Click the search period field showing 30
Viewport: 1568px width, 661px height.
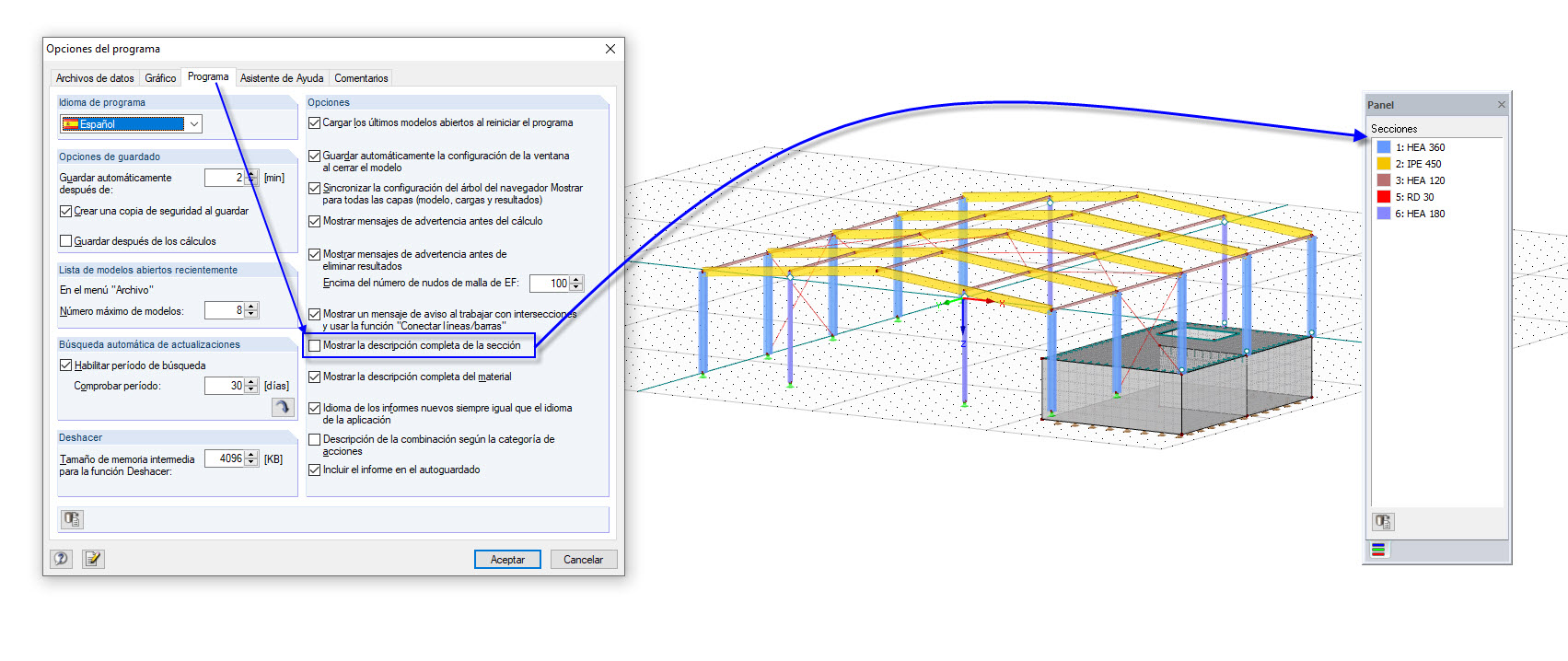(x=225, y=386)
